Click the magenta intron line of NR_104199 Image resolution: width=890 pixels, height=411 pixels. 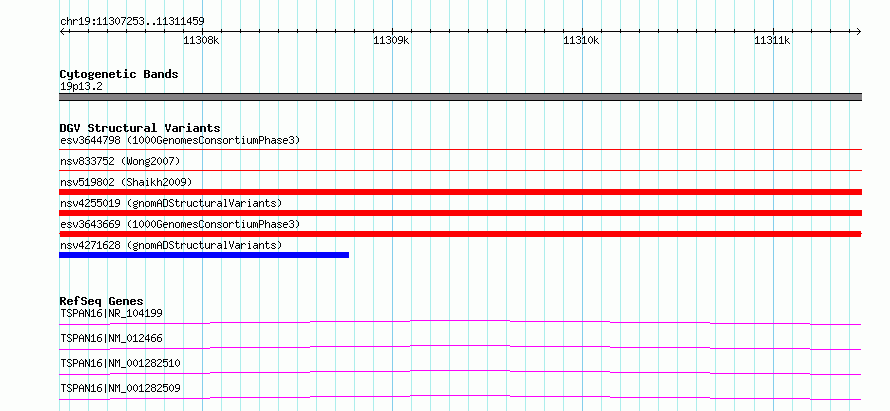[460, 322]
